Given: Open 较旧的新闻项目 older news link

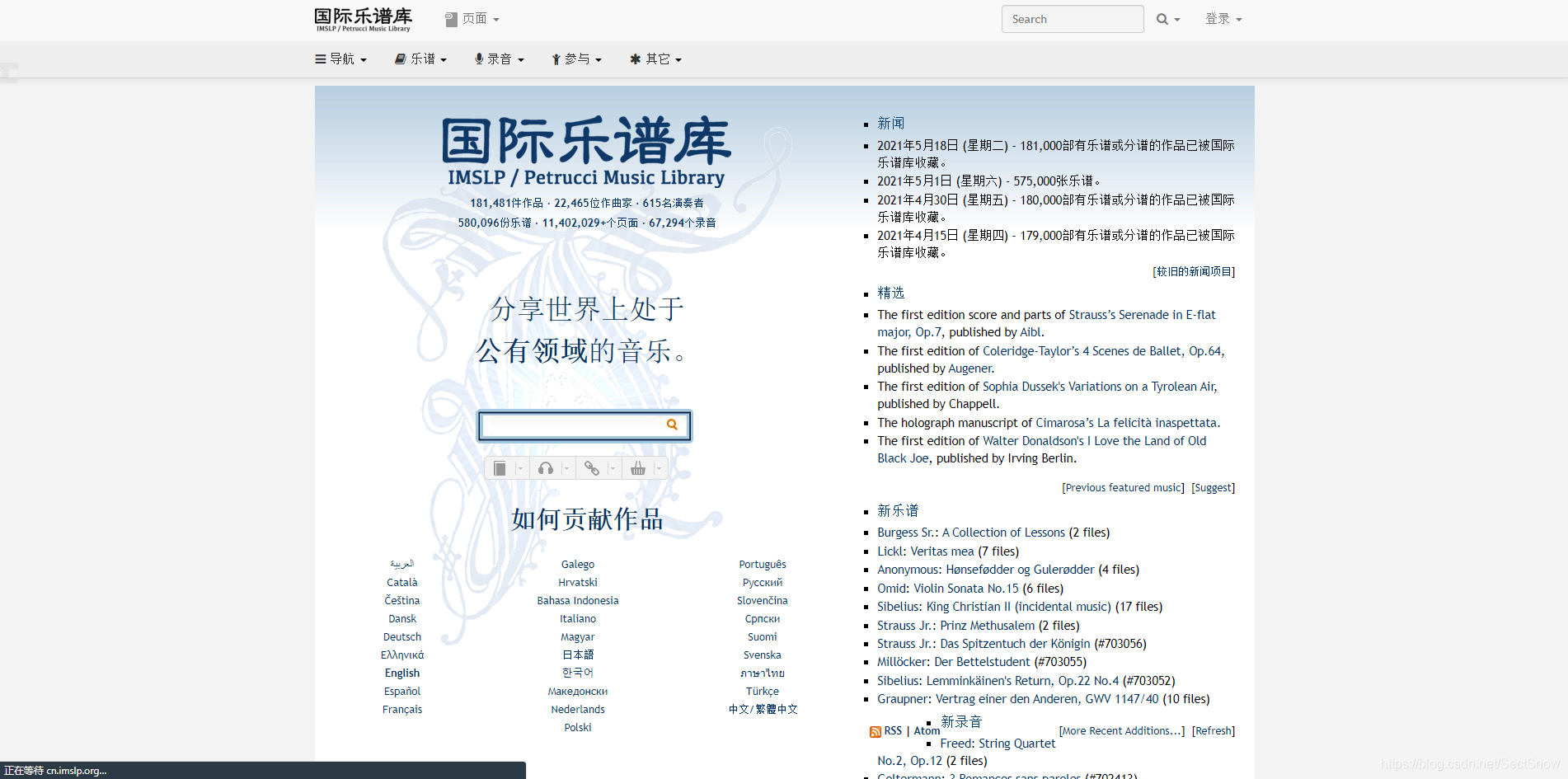Looking at the screenshot, I should (x=1194, y=271).
